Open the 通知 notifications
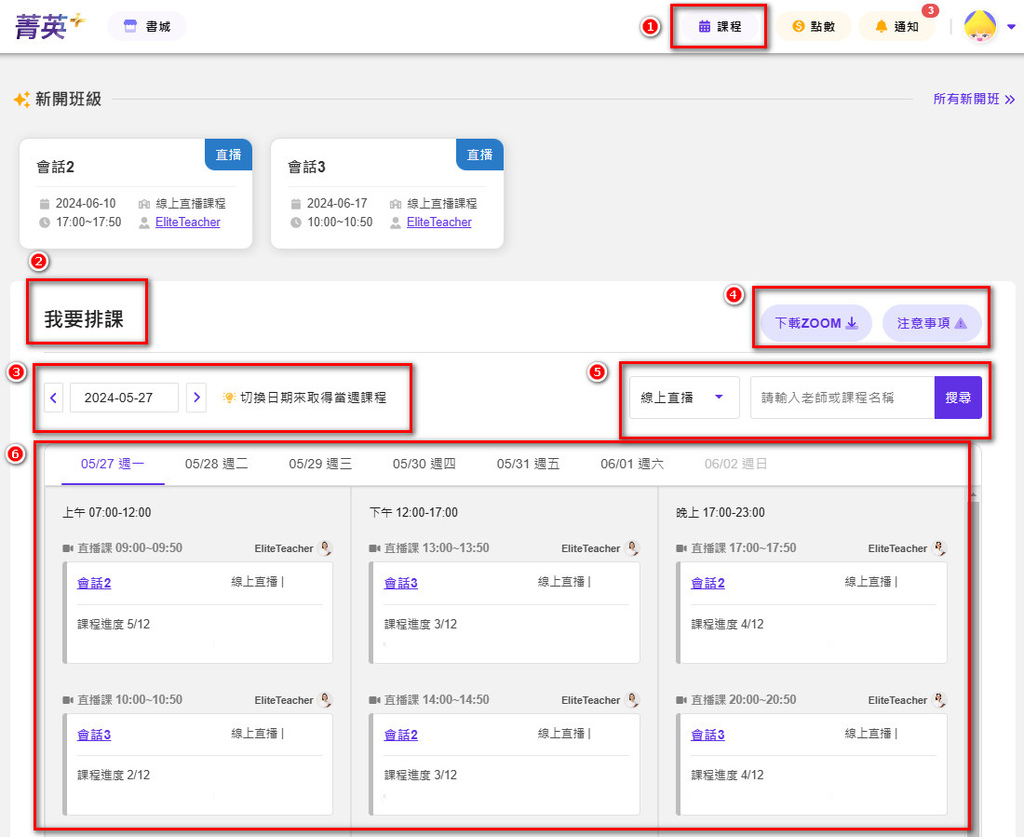Image resolution: width=1024 pixels, height=837 pixels. pyautogui.click(x=897, y=27)
